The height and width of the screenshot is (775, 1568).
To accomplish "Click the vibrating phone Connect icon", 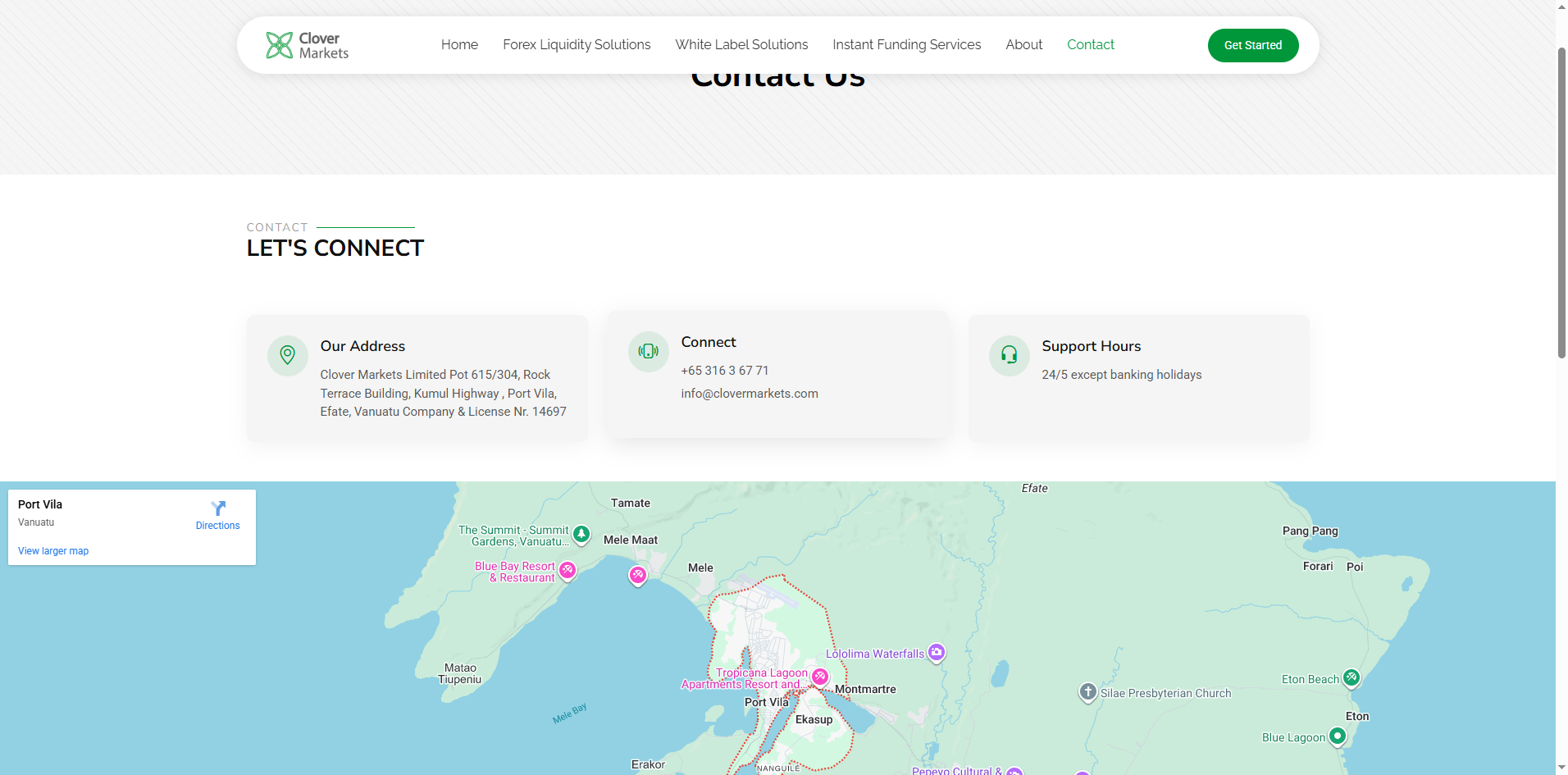I will coord(648,351).
